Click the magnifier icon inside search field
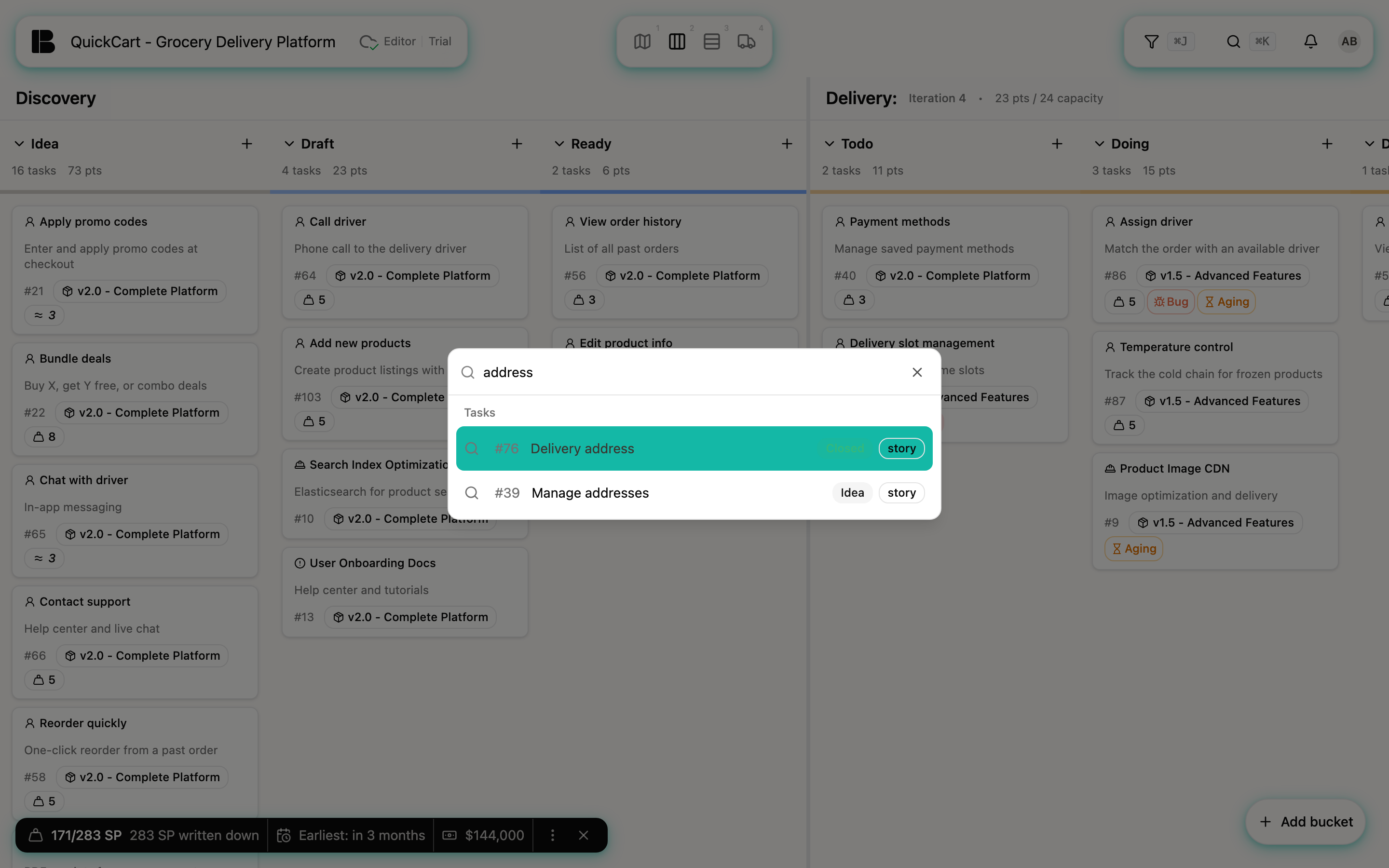The image size is (1389, 868). tap(468, 372)
